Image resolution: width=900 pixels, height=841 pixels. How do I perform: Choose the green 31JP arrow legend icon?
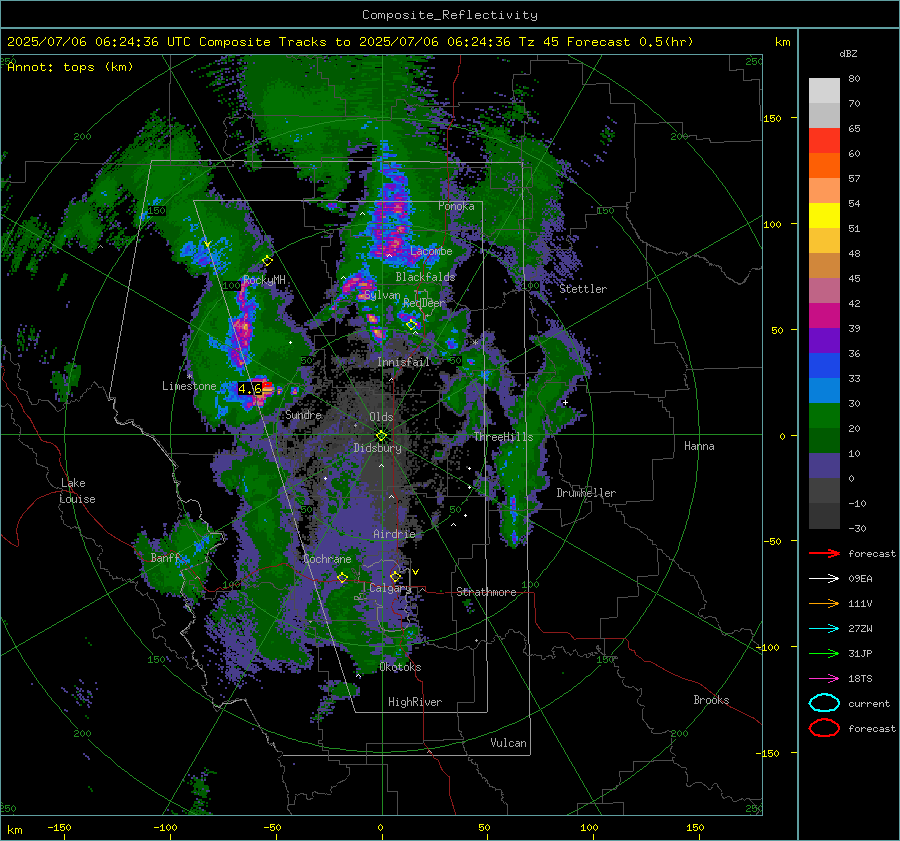824,653
